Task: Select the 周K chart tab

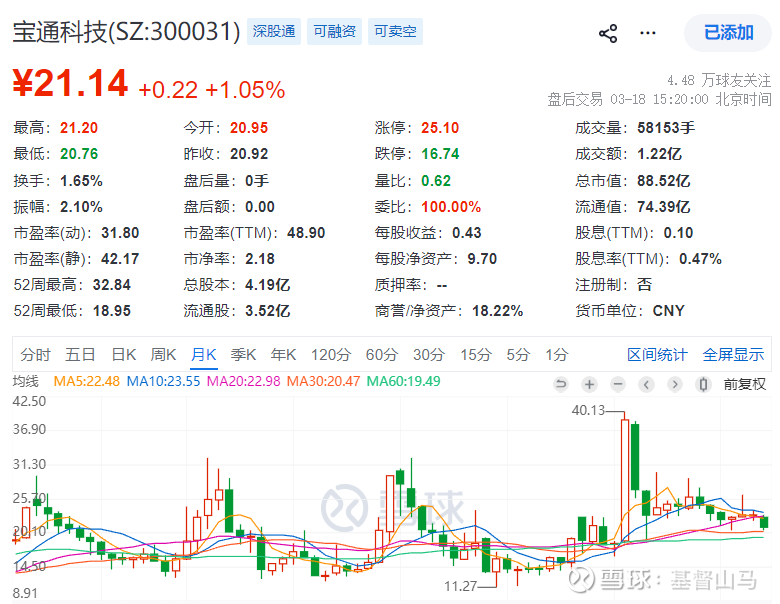Action: (163, 355)
